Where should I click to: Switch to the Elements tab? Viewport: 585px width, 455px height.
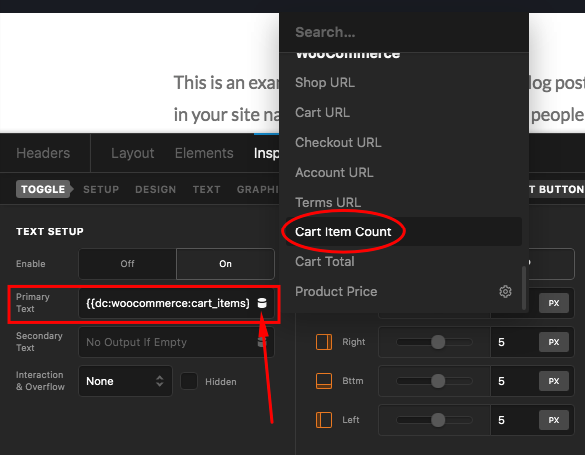click(204, 153)
